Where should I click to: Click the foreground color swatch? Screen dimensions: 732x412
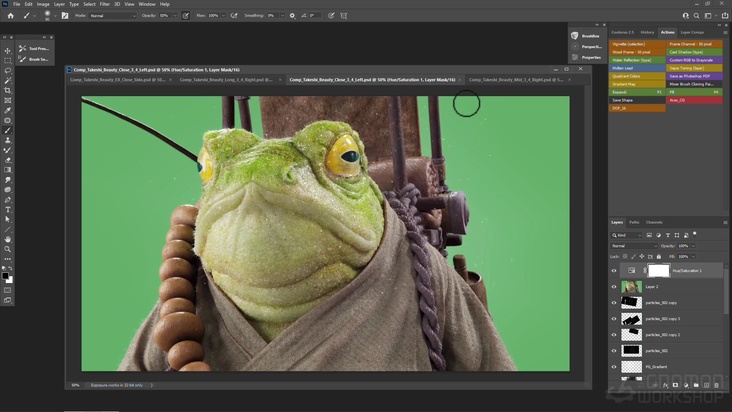click(x=5, y=276)
